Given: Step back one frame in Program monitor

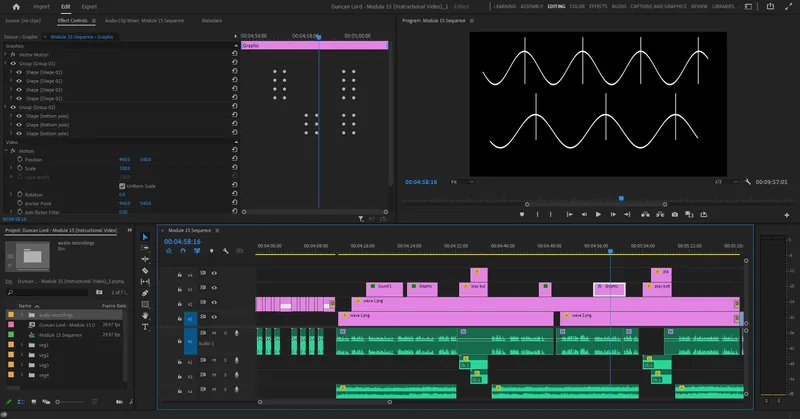Looking at the screenshot, I should pyautogui.click(x=584, y=215).
